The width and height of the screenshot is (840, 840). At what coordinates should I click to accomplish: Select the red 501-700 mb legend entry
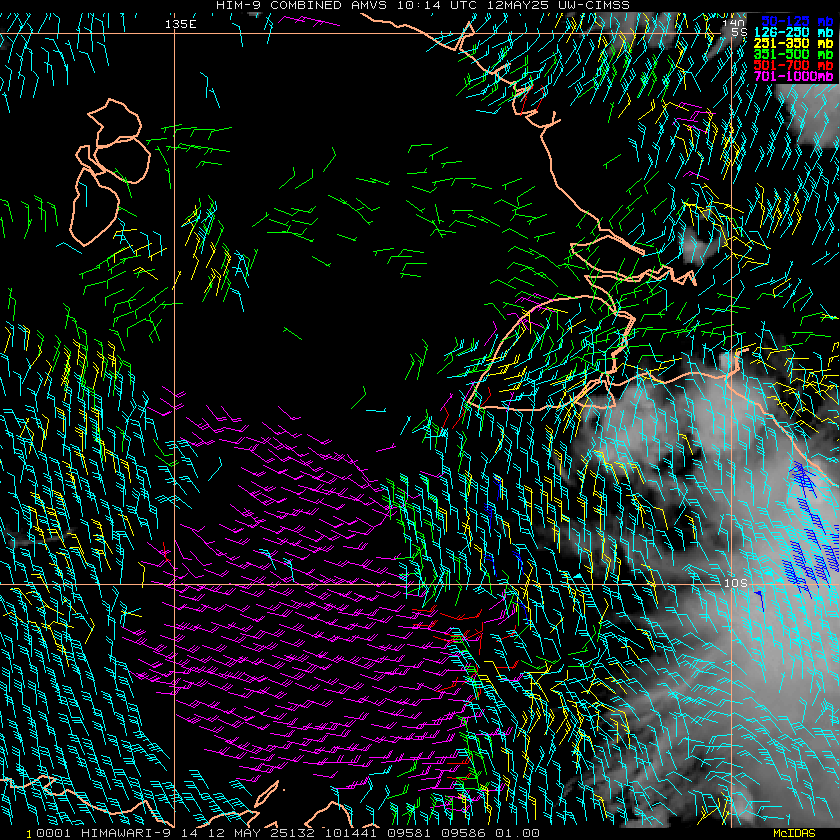click(793, 65)
